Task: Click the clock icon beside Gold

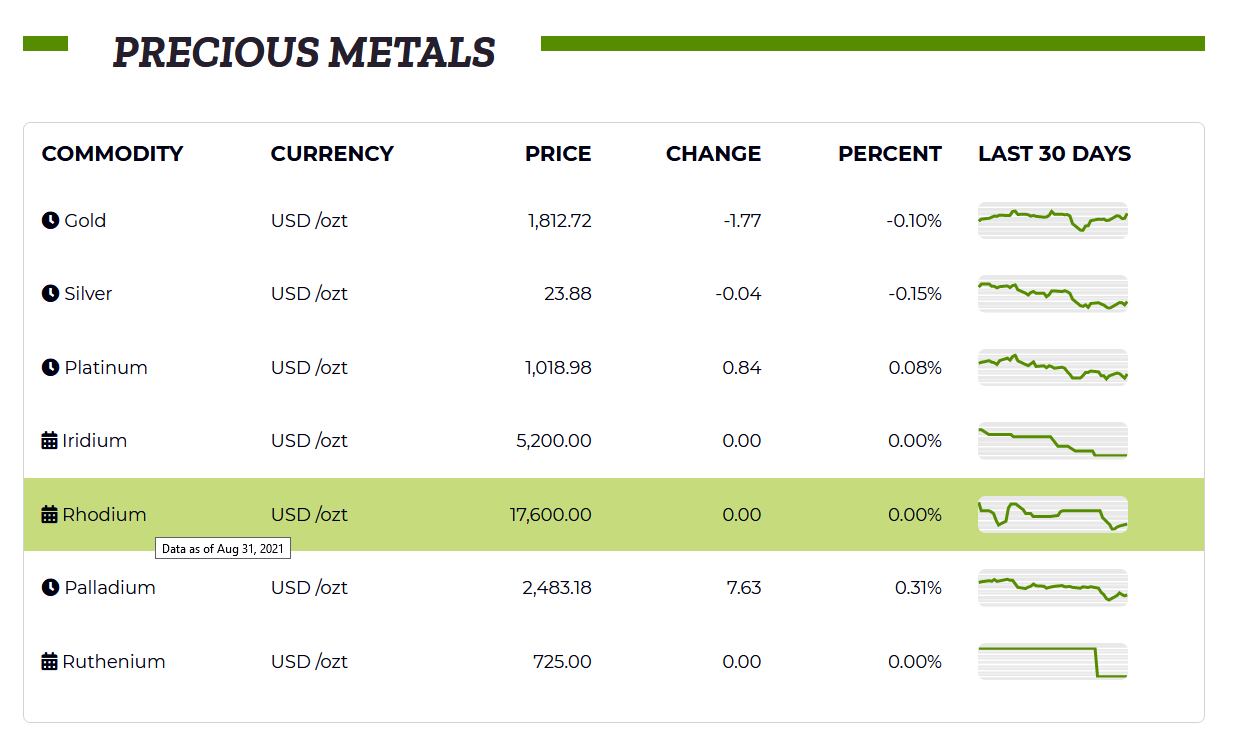Action: pos(50,220)
